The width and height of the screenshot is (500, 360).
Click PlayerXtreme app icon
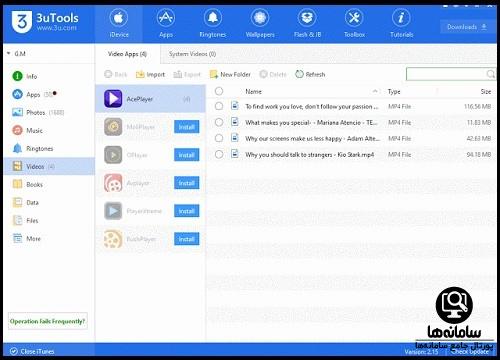pyautogui.click(x=113, y=211)
